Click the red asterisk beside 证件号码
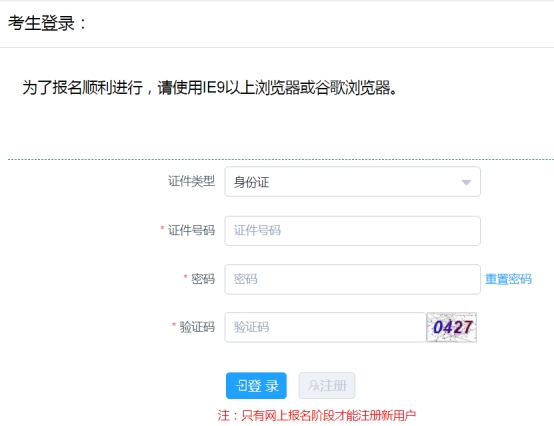This screenshot has width=554, height=426. point(162,228)
